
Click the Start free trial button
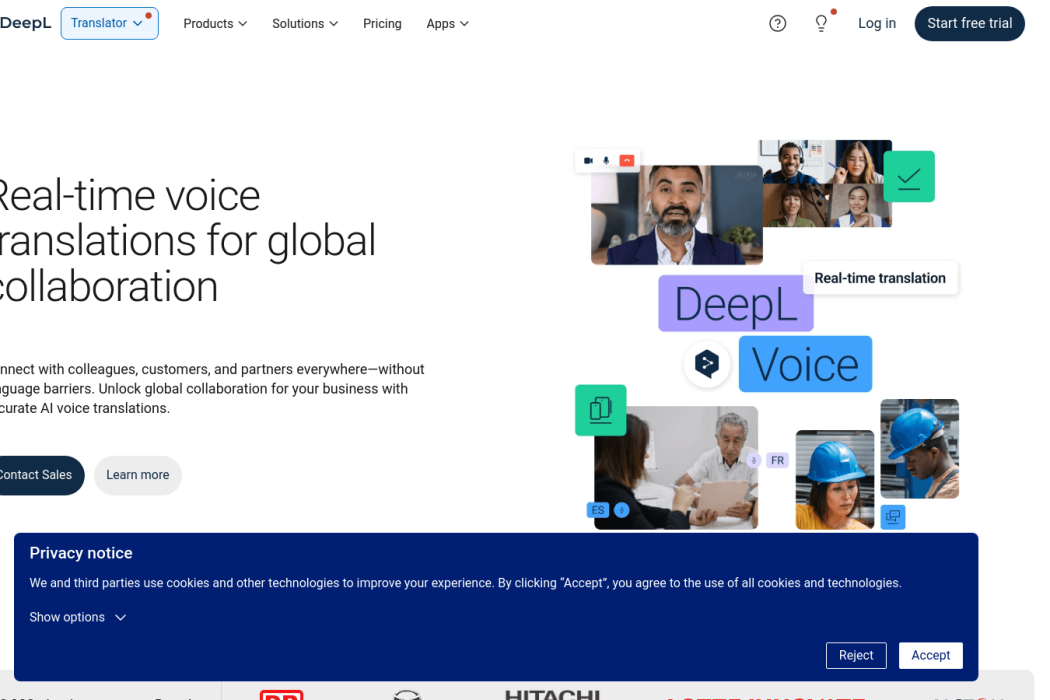tap(969, 23)
